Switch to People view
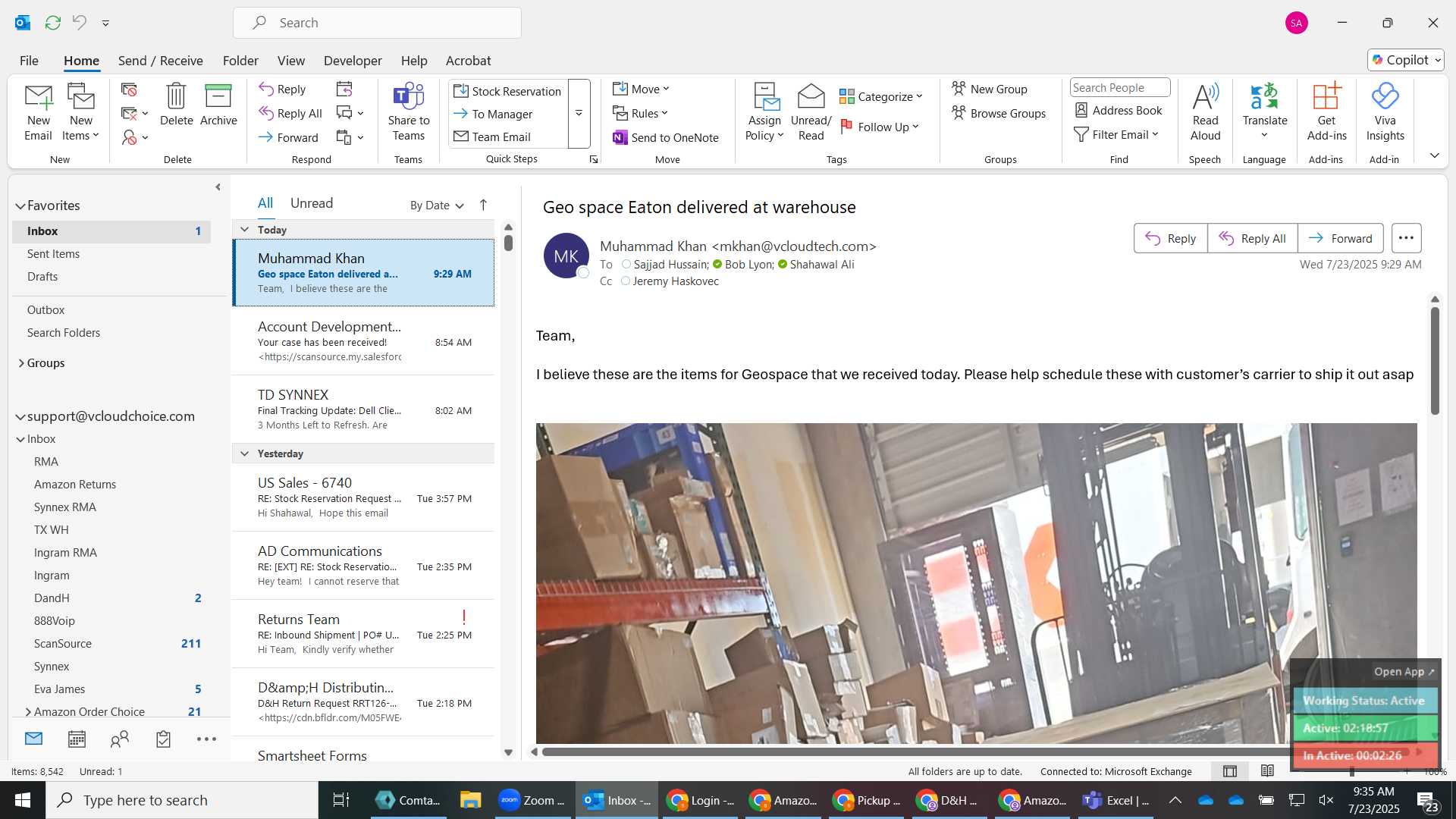 click(x=120, y=739)
